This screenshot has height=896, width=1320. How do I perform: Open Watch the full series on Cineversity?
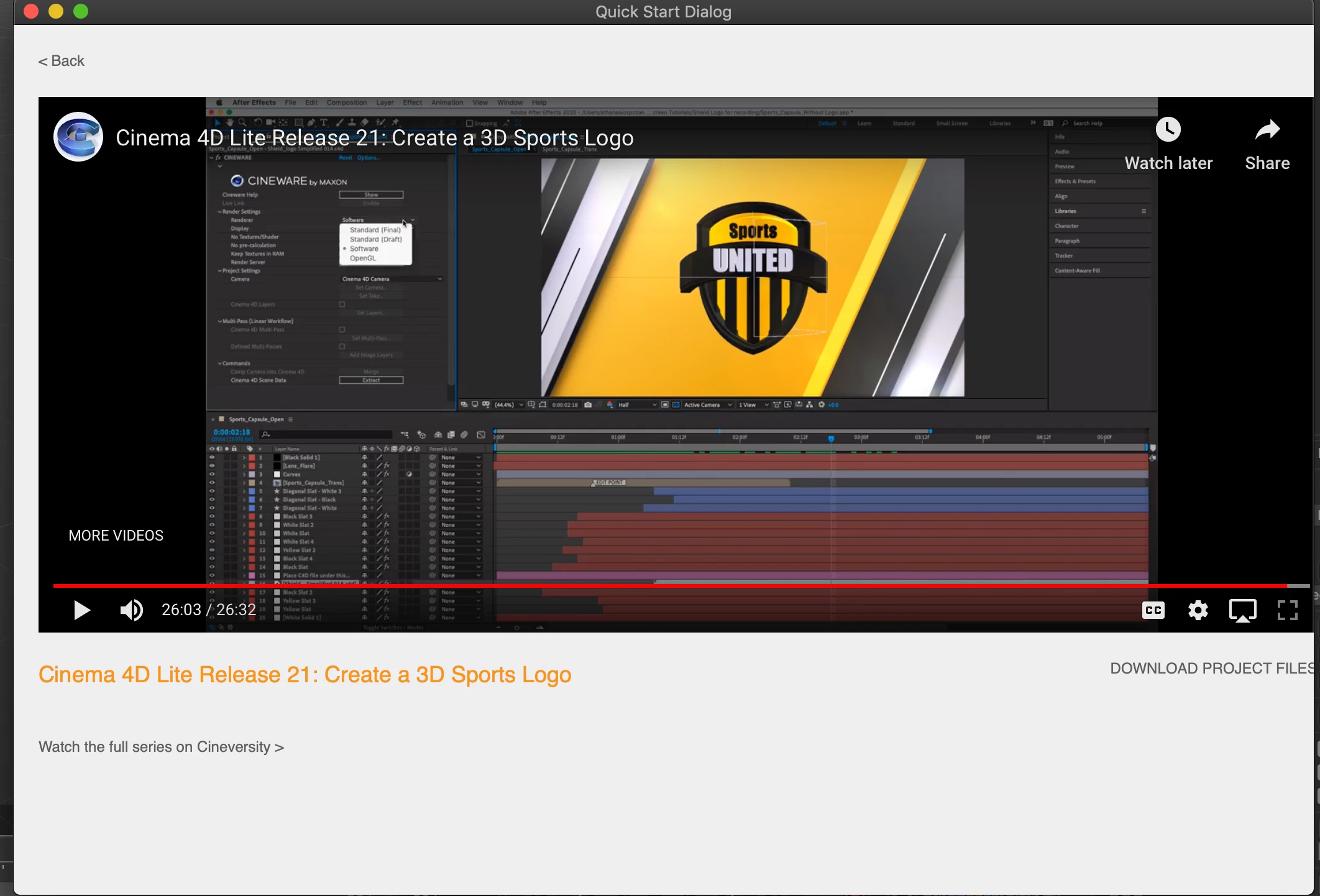pyautogui.click(x=161, y=747)
